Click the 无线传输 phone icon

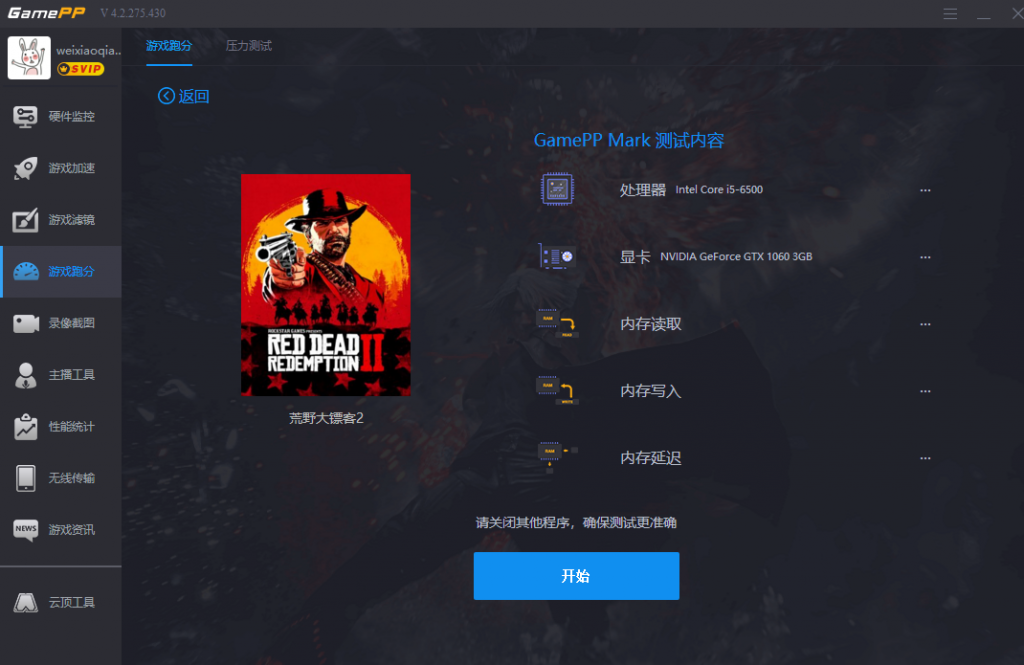coord(25,478)
